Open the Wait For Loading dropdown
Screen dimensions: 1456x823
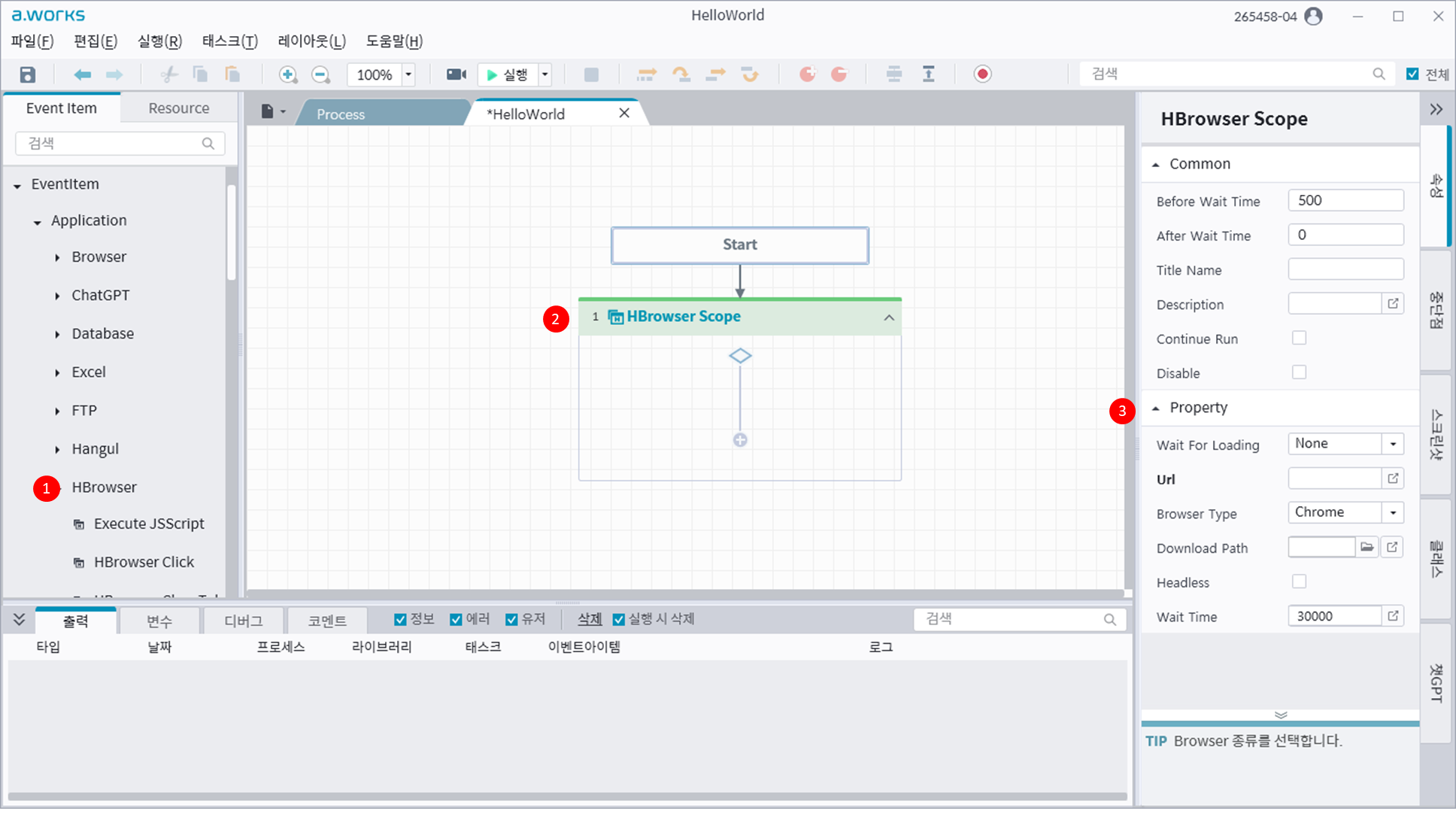tap(1393, 444)
